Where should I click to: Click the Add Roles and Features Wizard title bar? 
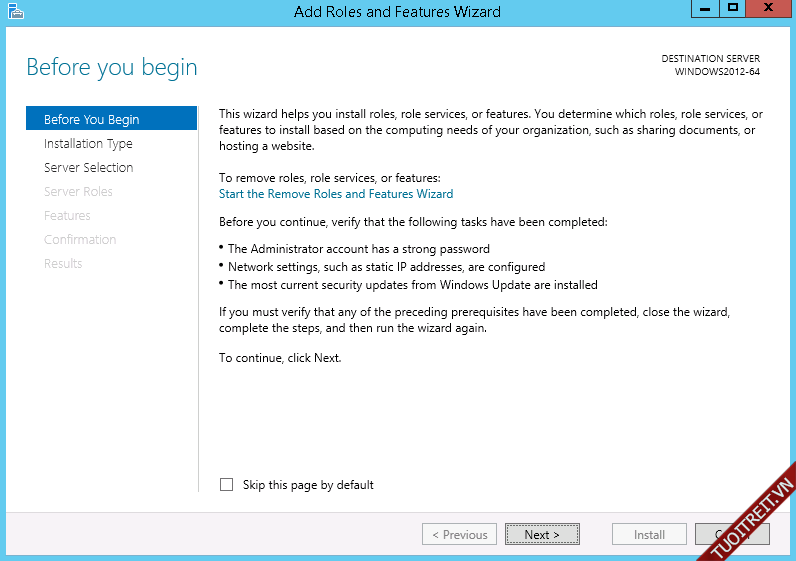click(x=397, y=12)
